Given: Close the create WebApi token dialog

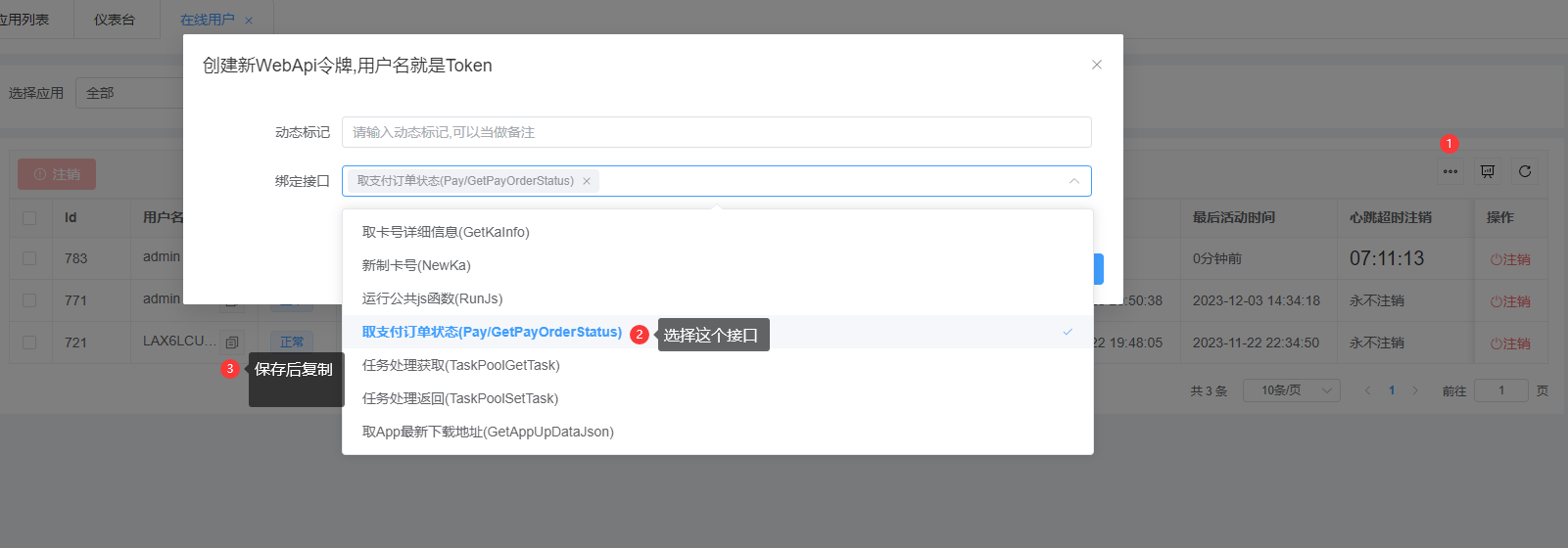Looking at the screenshot, I should (x=1096, y=65).
